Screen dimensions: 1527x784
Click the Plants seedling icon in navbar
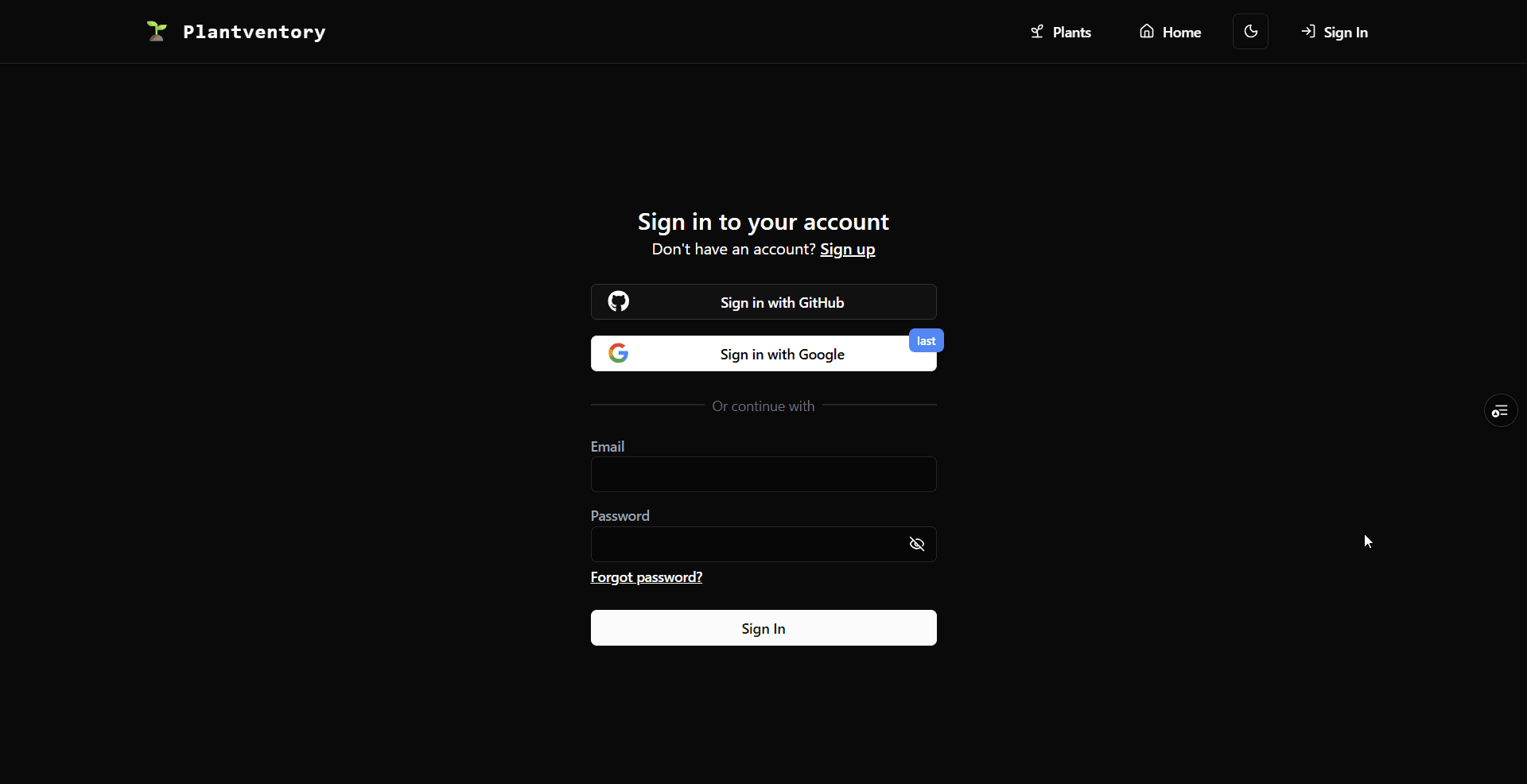click(x=1037, y=32)
